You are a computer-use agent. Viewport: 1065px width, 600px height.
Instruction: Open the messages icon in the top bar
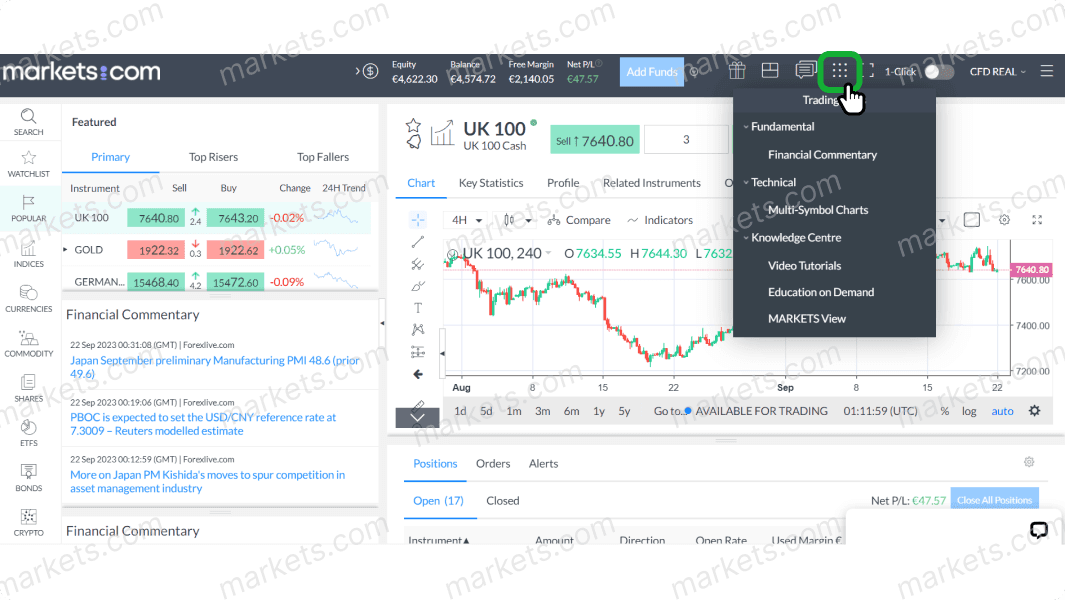(805, 71)
